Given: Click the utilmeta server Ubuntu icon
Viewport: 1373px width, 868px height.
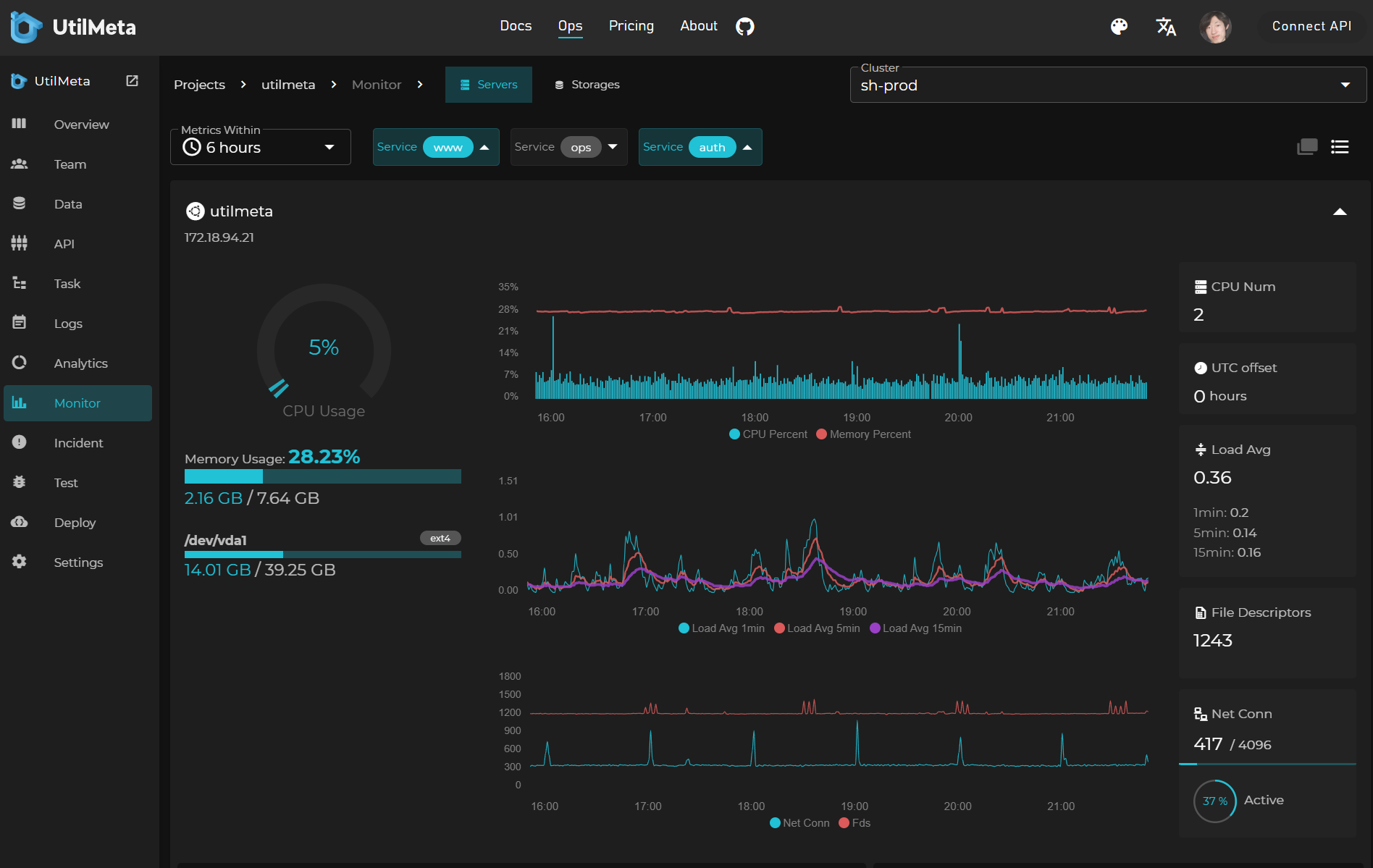Looking at the screenshot, I should click(x=195, y=211).
